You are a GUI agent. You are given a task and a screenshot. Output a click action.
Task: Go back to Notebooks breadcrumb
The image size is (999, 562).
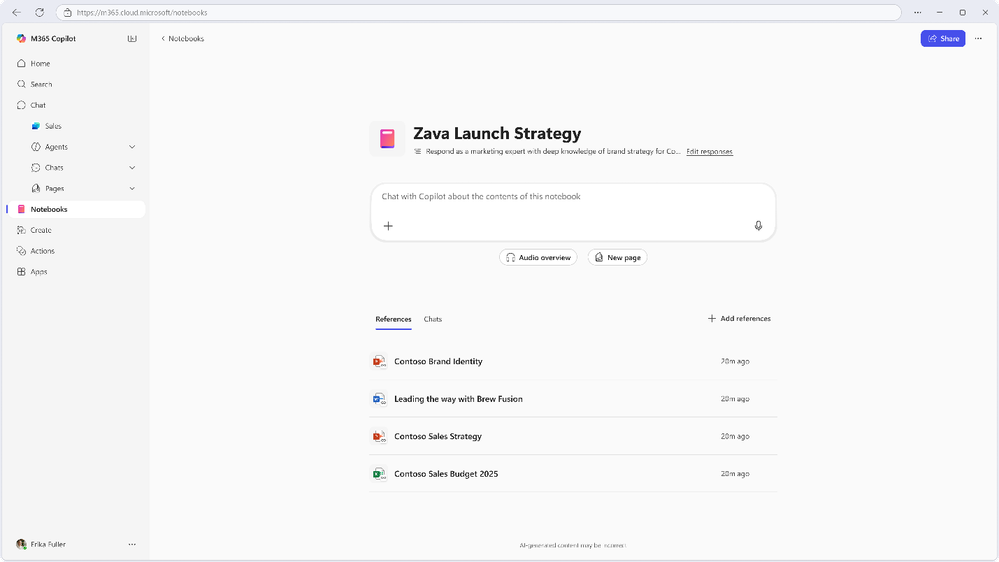(x=182, y=38)
